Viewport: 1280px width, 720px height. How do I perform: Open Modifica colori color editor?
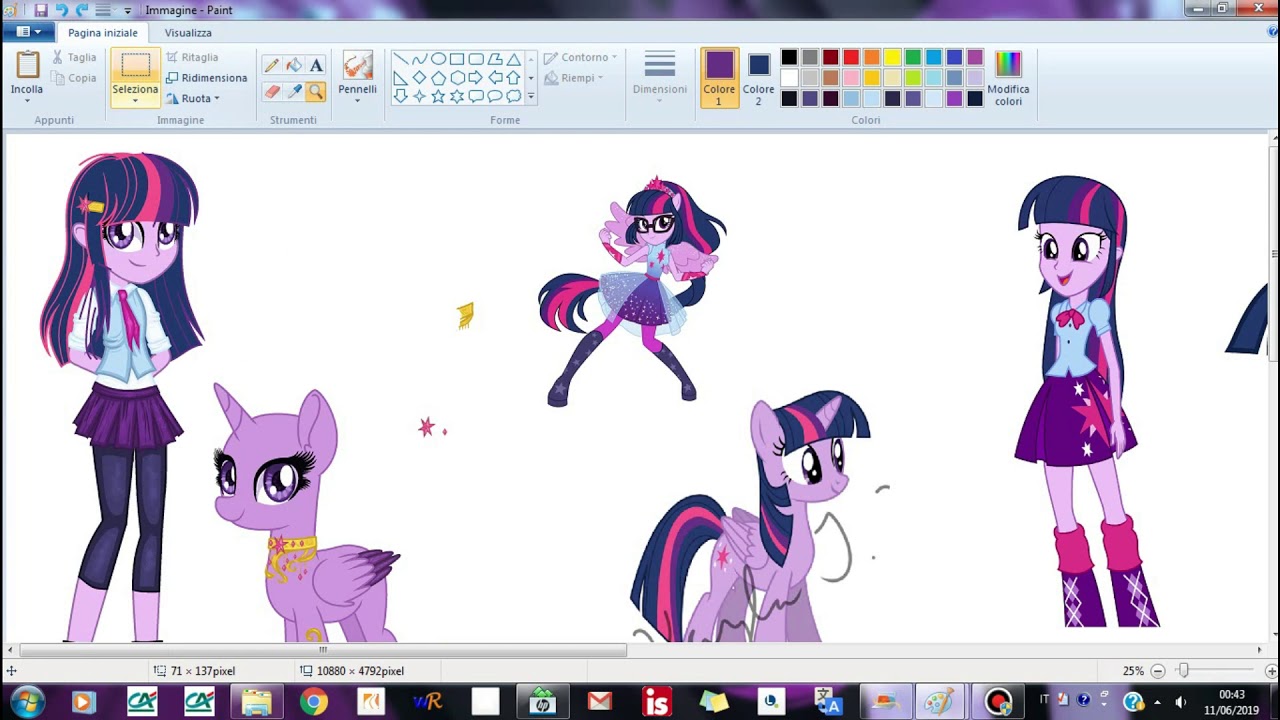[1008, 78]
